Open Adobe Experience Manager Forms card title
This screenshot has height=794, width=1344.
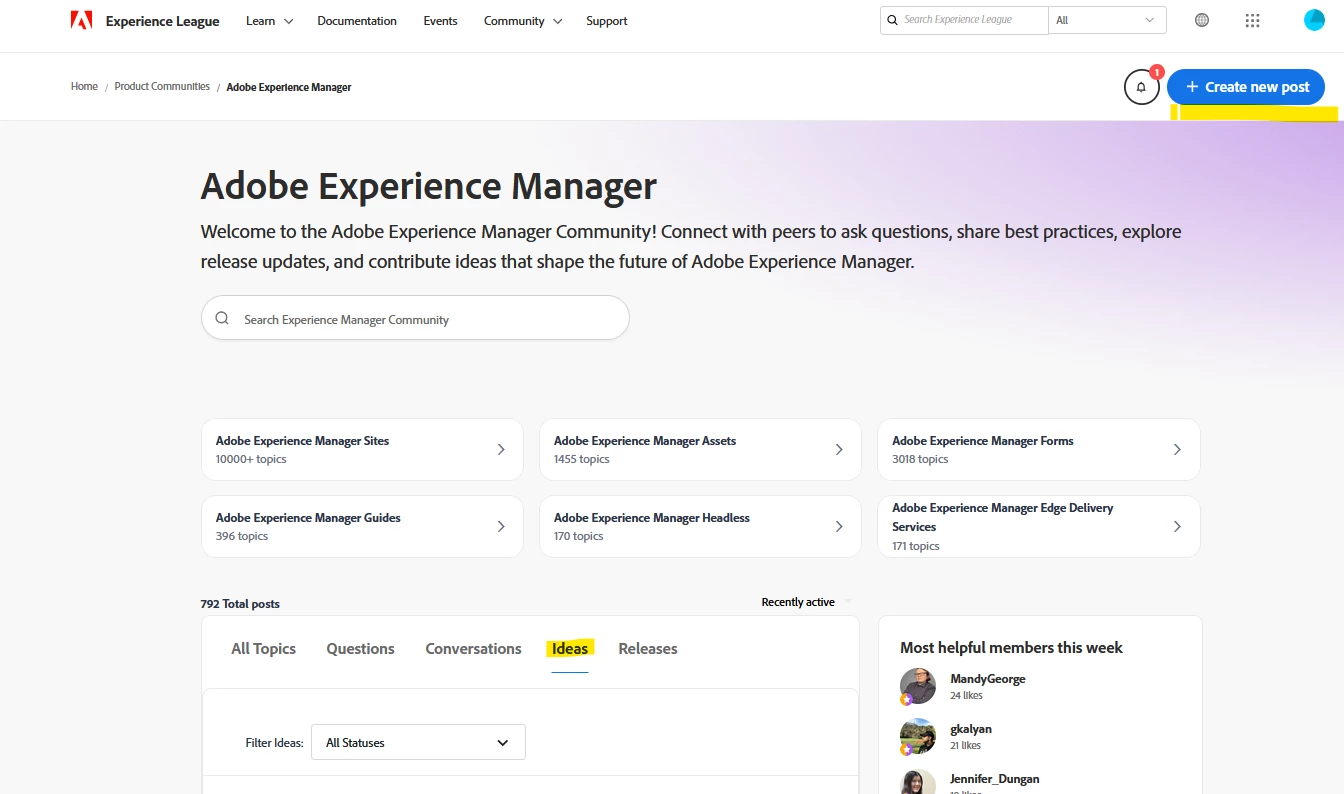click(x=982, y=440)
